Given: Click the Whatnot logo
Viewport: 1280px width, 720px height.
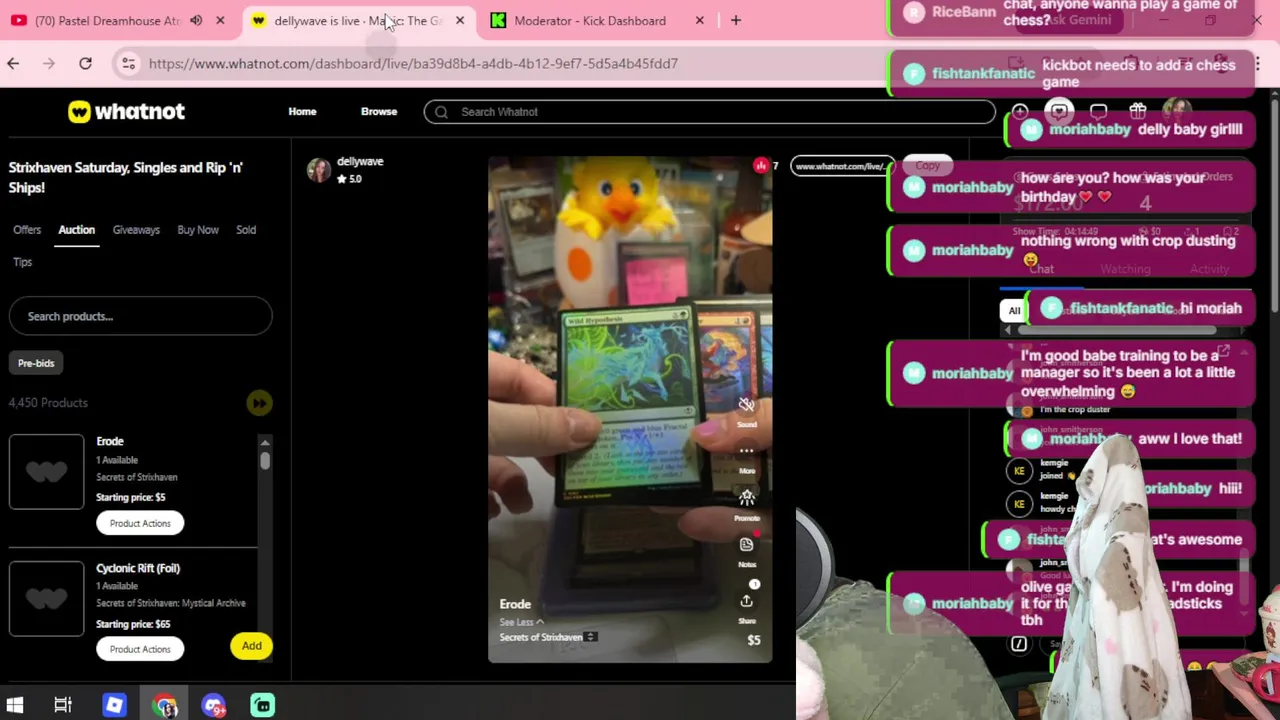Looking at the screenshot, I should (x=126, y=112).
